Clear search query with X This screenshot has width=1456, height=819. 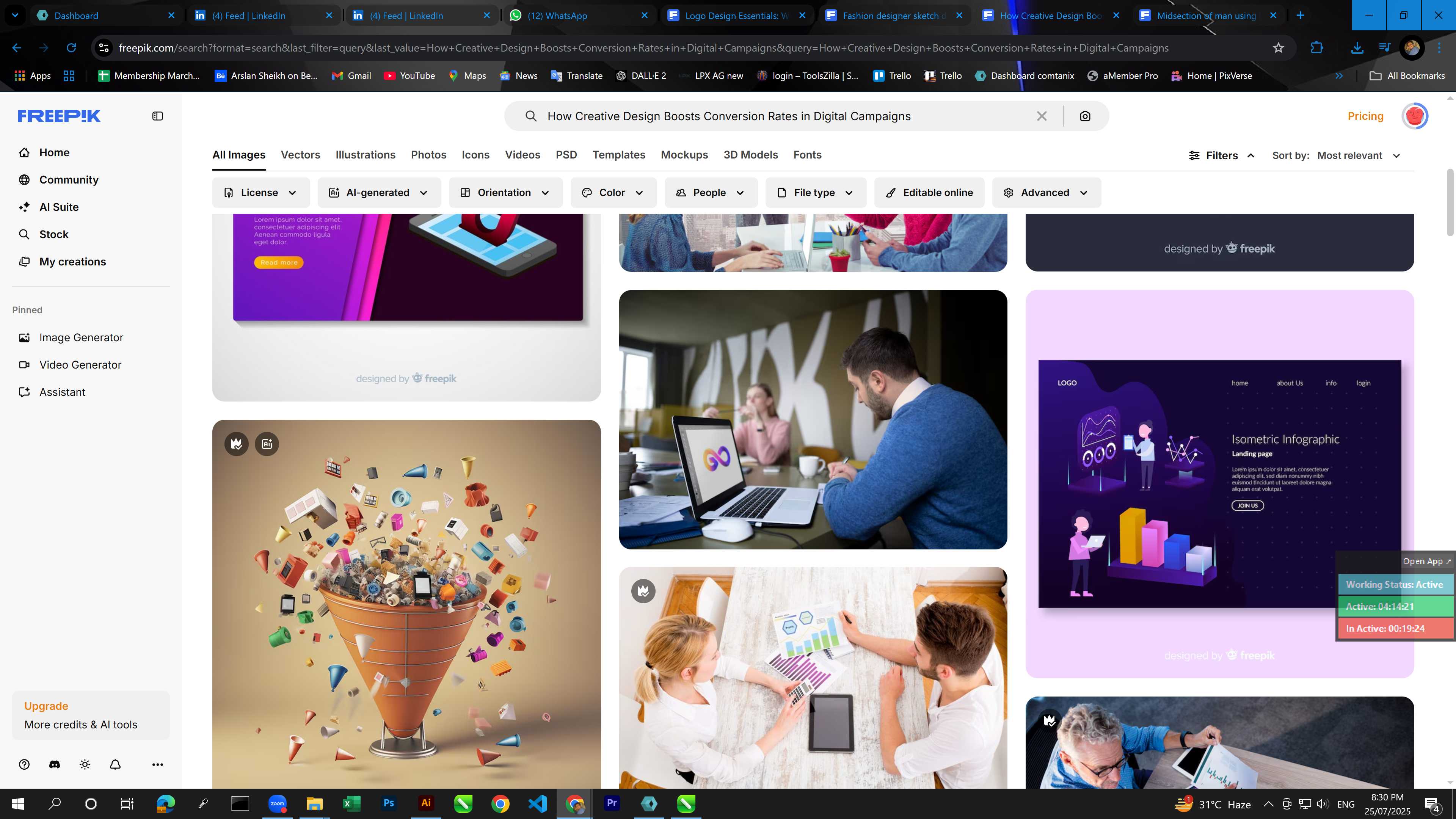[1042, 116]
